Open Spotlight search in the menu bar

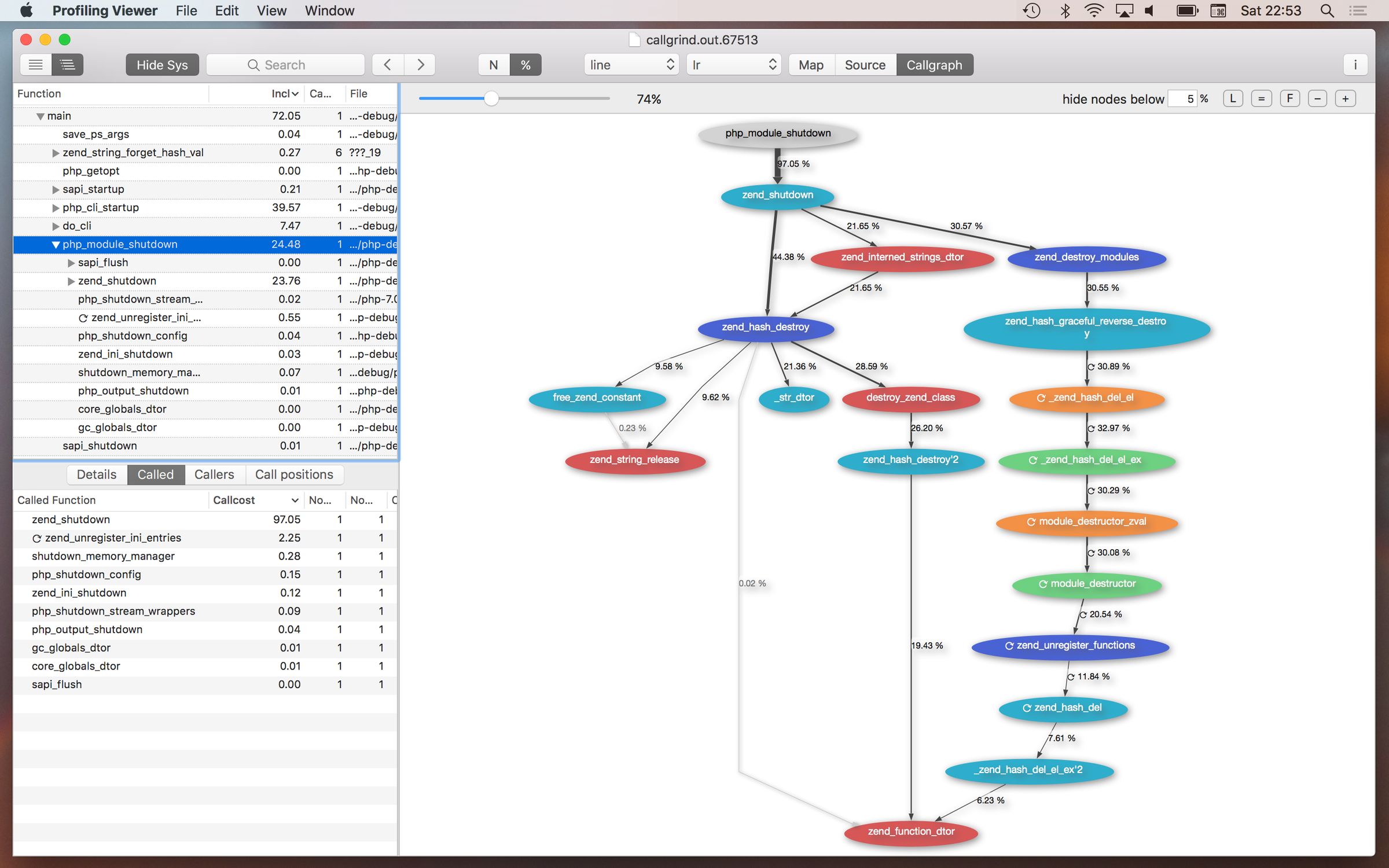[x=1326, y=10]
